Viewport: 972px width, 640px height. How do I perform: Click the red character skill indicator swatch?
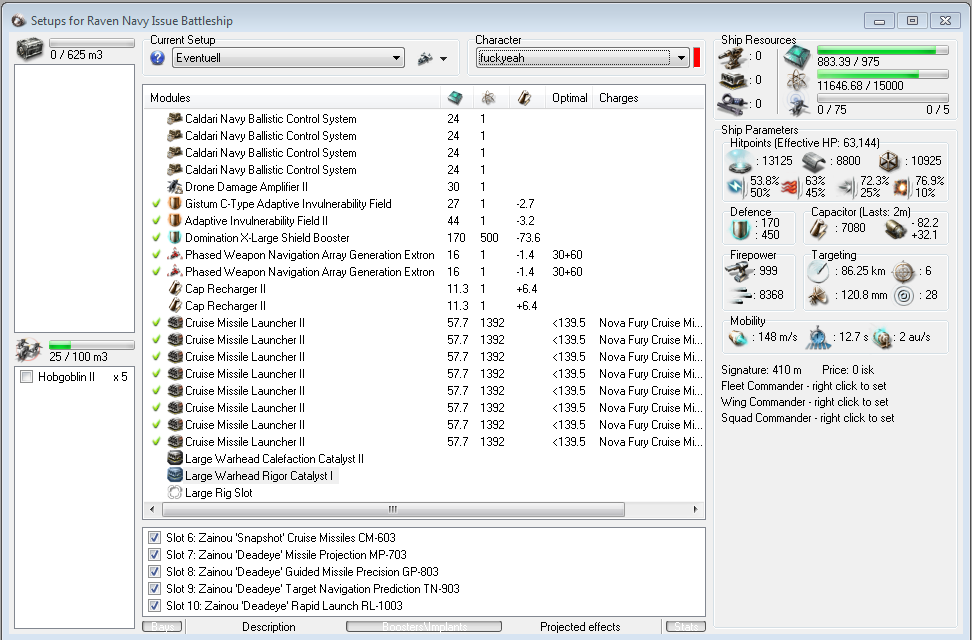(x=697, y=58)
